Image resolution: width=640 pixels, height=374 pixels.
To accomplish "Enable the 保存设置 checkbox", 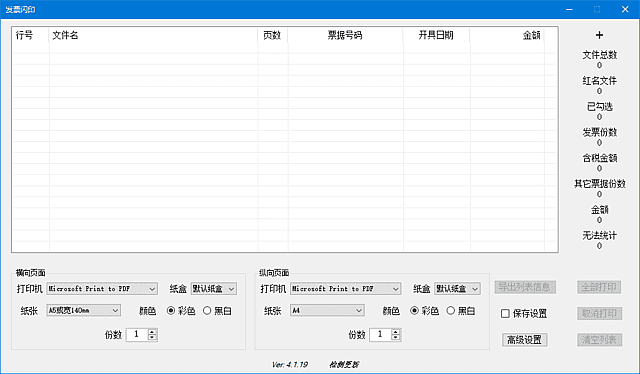I will click(x=505, y=313).
